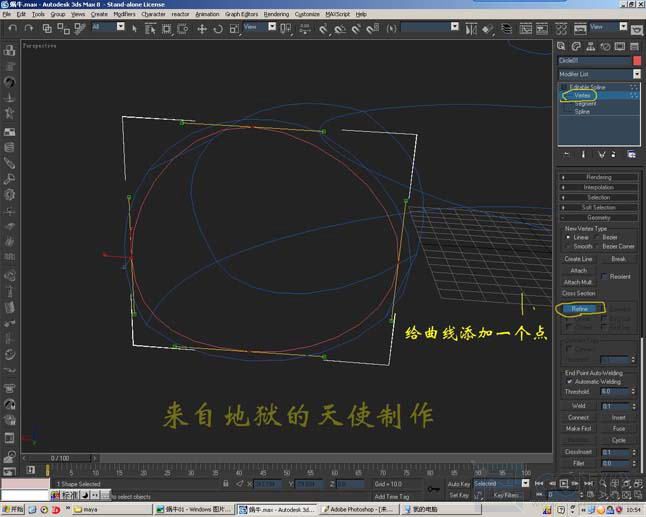This screenshot has height=517, width=646.
Task: Toggle the Reorient checkbox
Action: pos(604,276)
